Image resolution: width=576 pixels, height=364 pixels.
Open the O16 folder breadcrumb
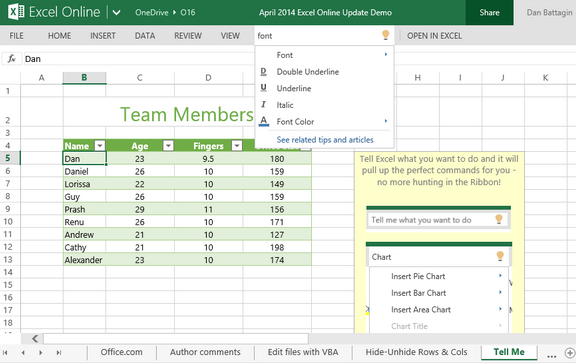(x=188, y=12)
